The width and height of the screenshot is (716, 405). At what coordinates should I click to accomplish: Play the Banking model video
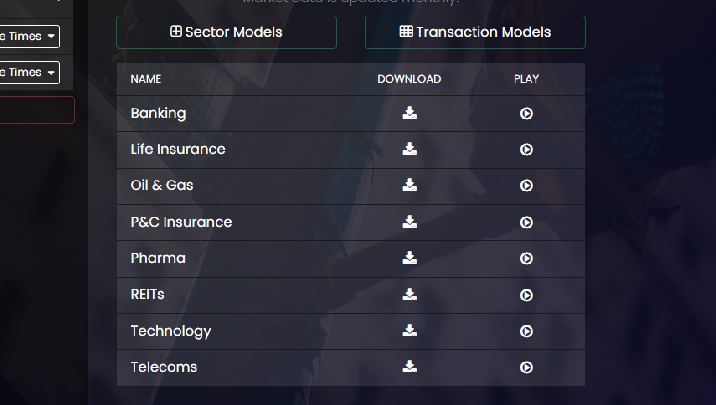[x=526, y=114]
